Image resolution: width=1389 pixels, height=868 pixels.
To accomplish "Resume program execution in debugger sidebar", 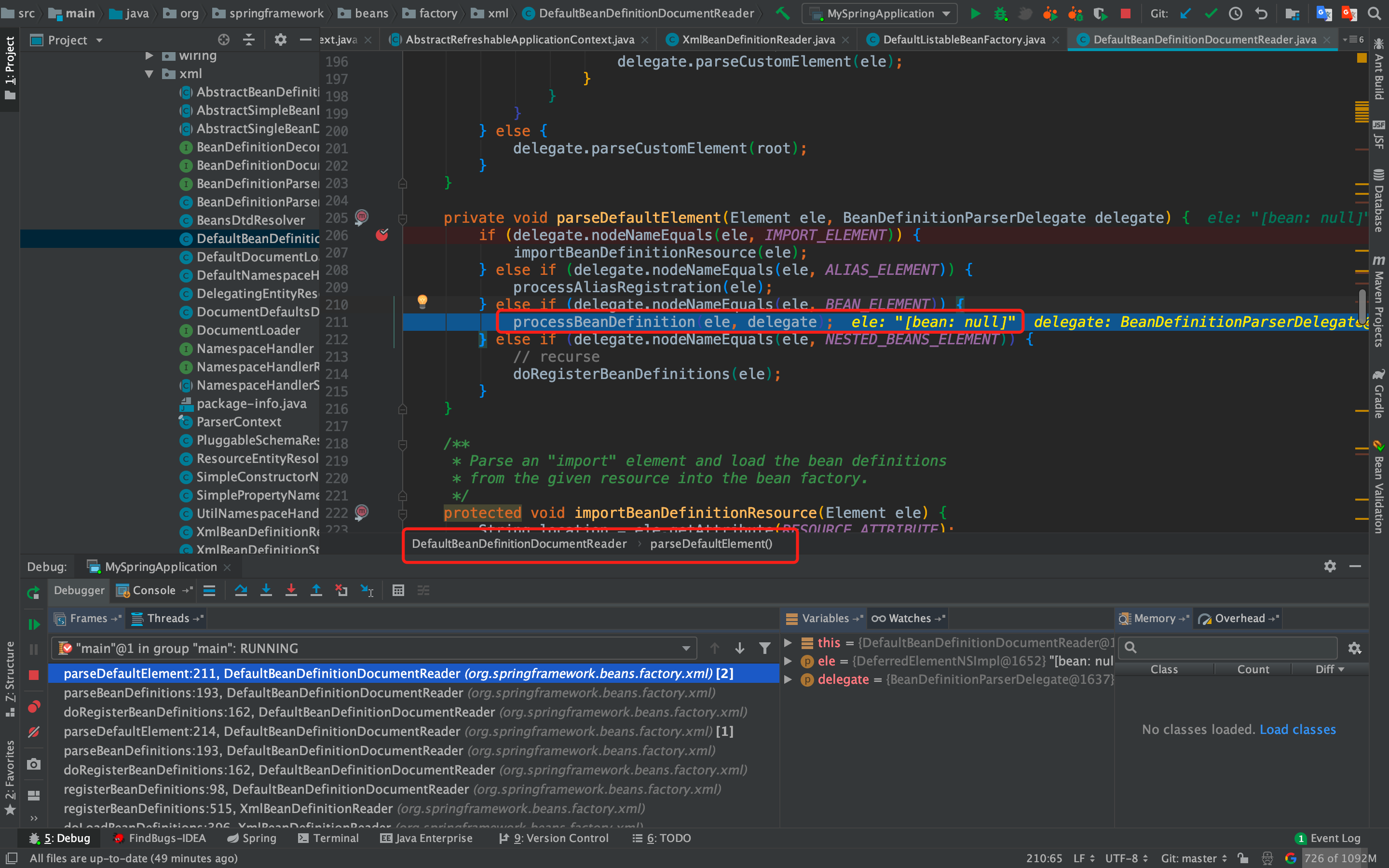I will (x=33, y=624).
